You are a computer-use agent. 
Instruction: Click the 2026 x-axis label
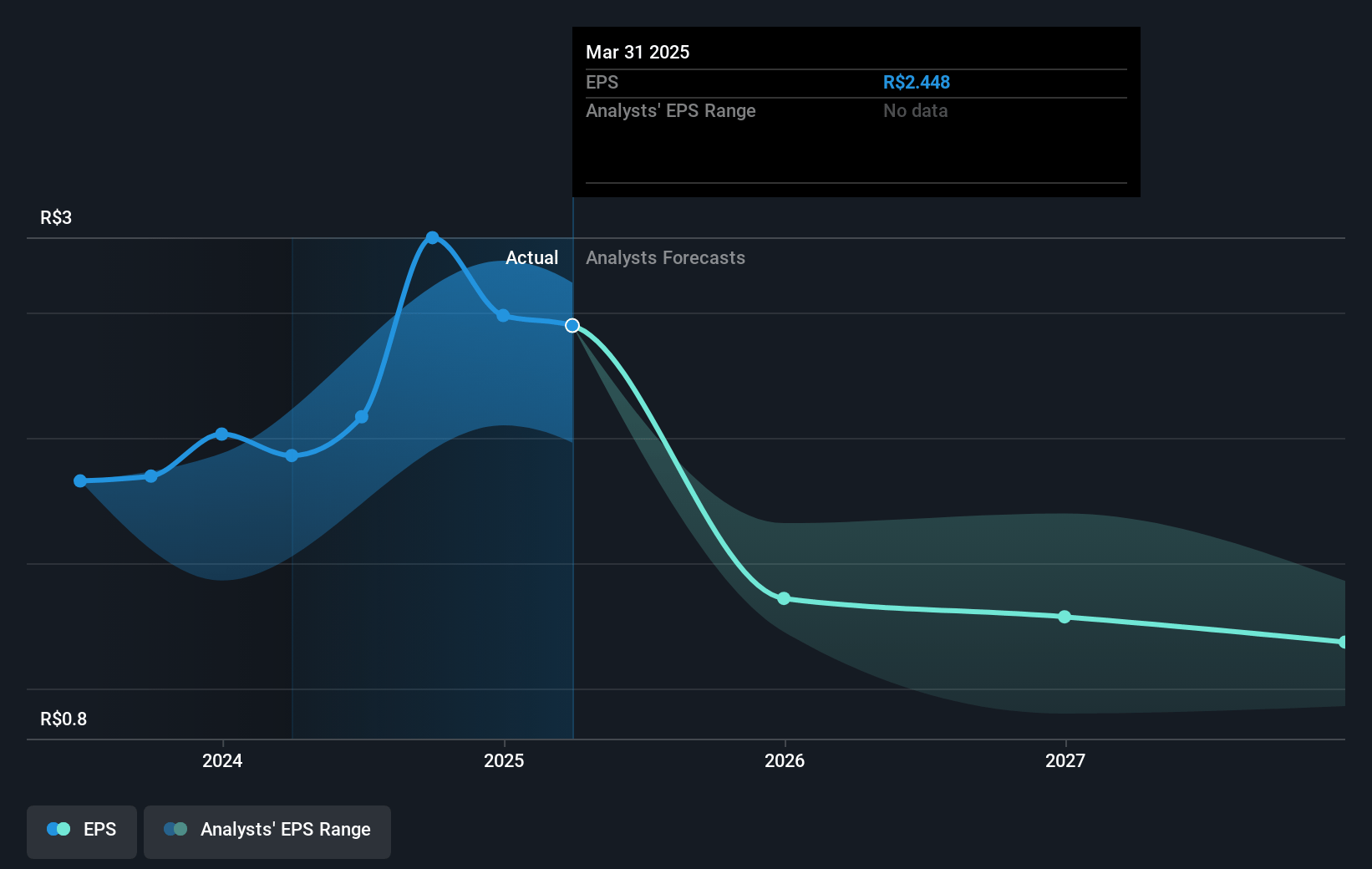(x=785, y=760)
